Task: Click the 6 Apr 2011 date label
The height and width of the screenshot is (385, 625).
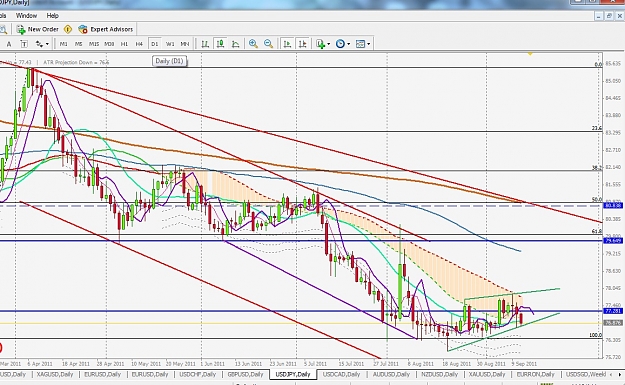Action: (40, 364)
